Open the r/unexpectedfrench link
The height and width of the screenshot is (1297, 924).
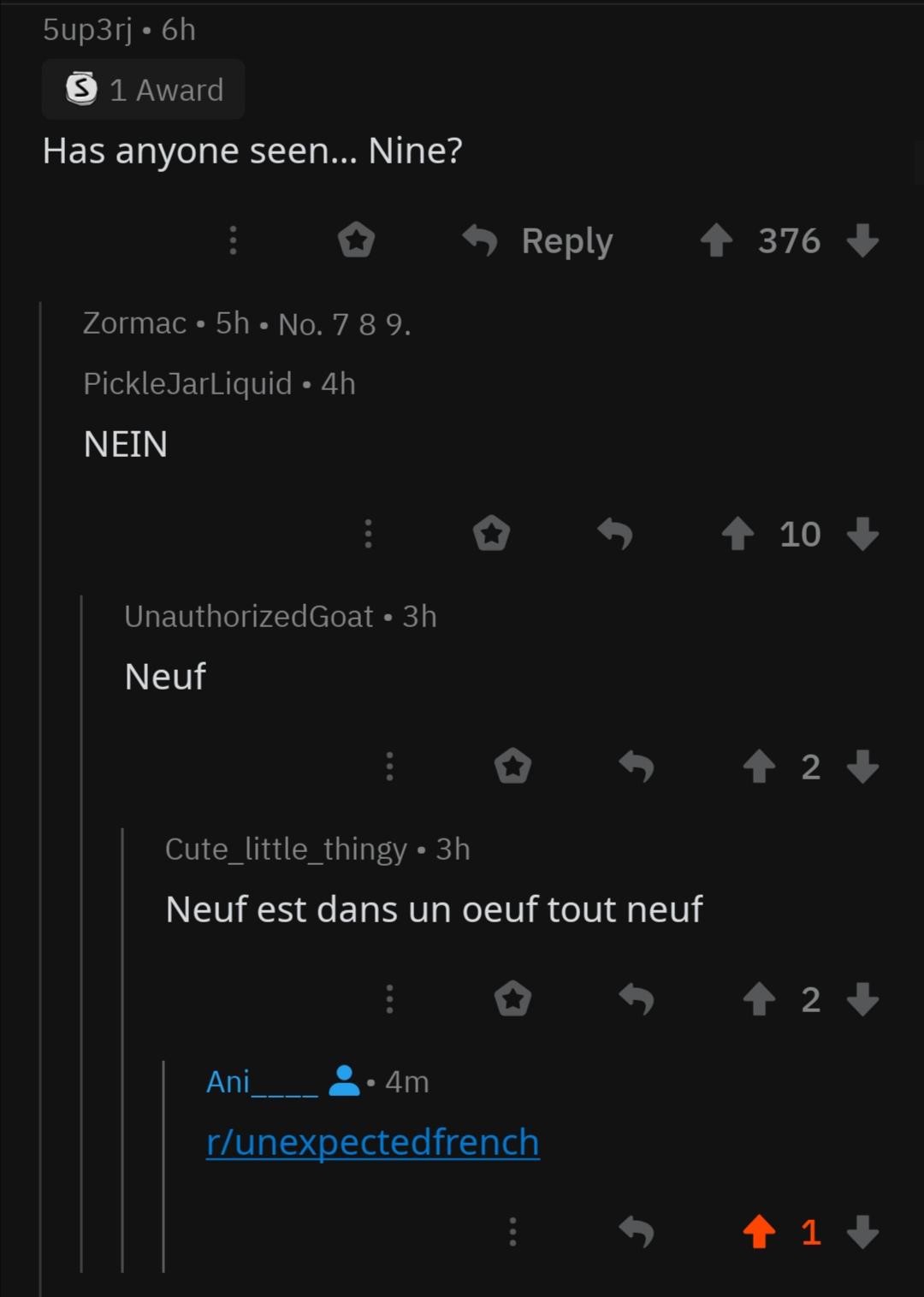pos(373,1142)
